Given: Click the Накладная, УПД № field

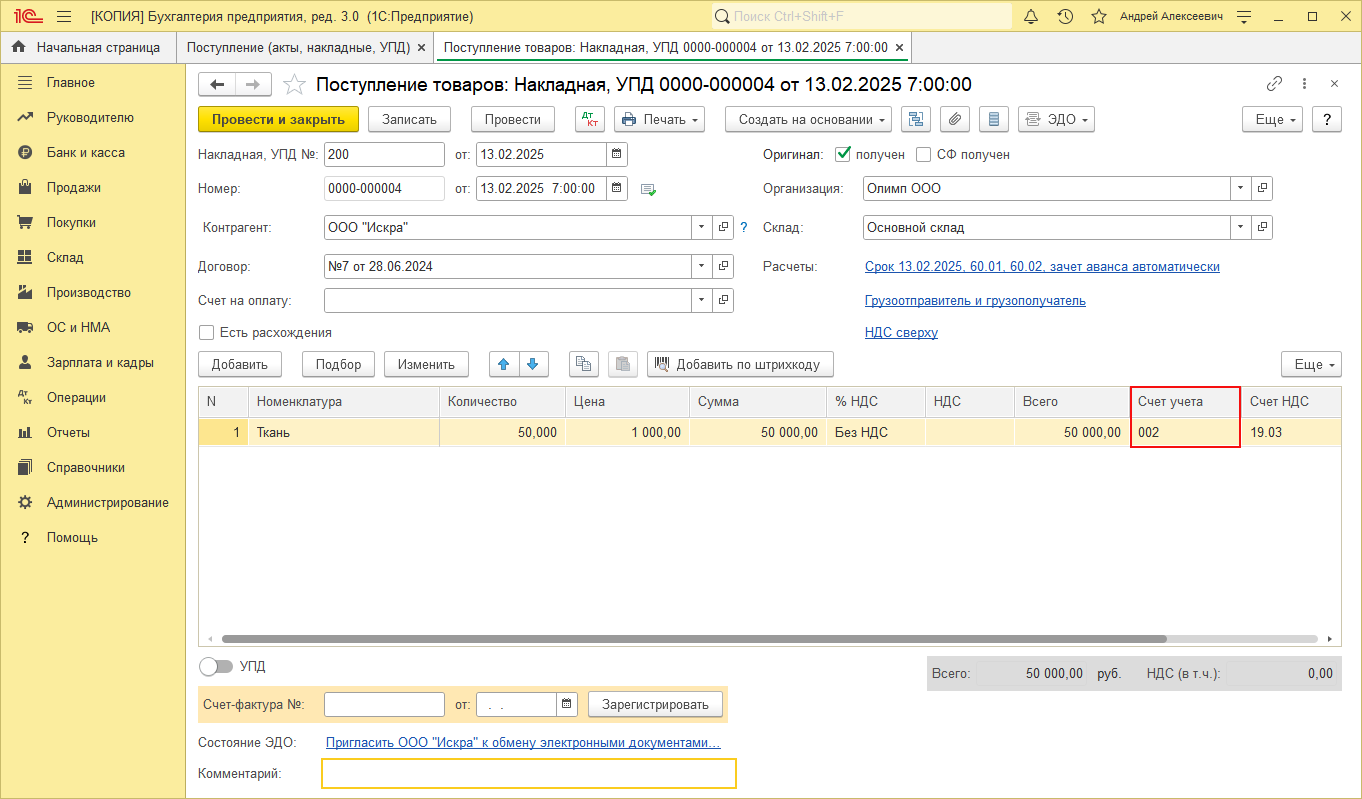Looking at the screenshot, I should 384,154.
